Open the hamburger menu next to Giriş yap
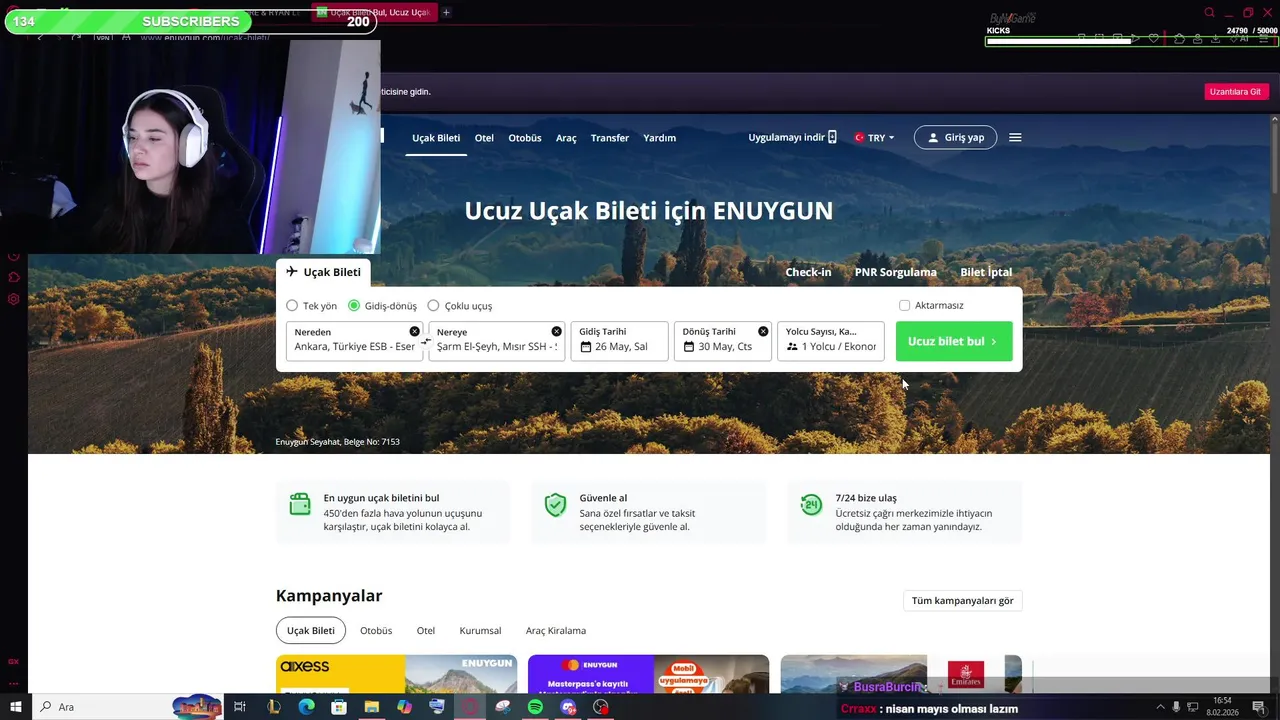1280x720 pixels. click(x=1015, y=137)
